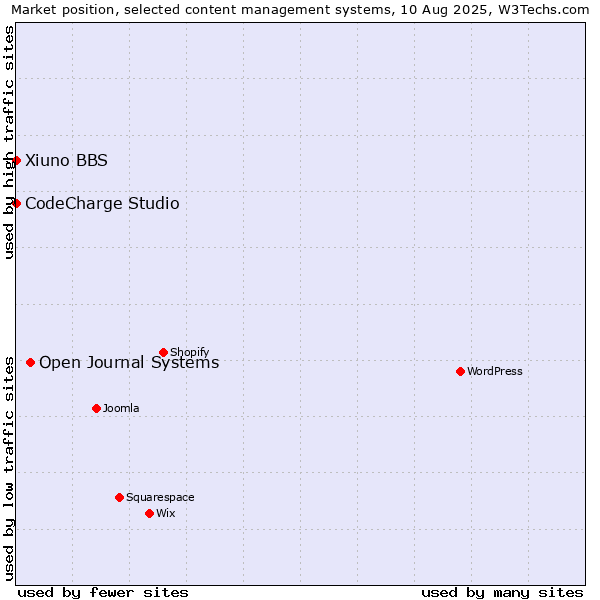Click the Joomla red data point

(x=96, y=409)
